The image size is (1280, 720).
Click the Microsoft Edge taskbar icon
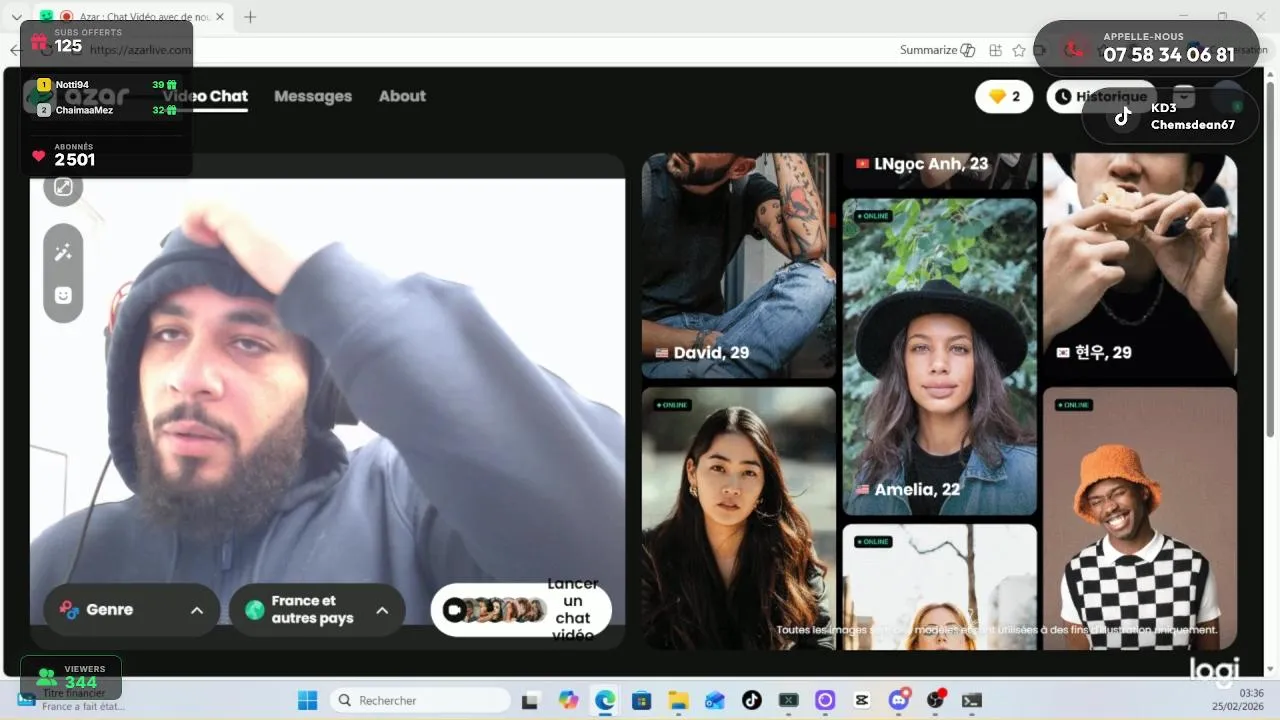(605, 700)
